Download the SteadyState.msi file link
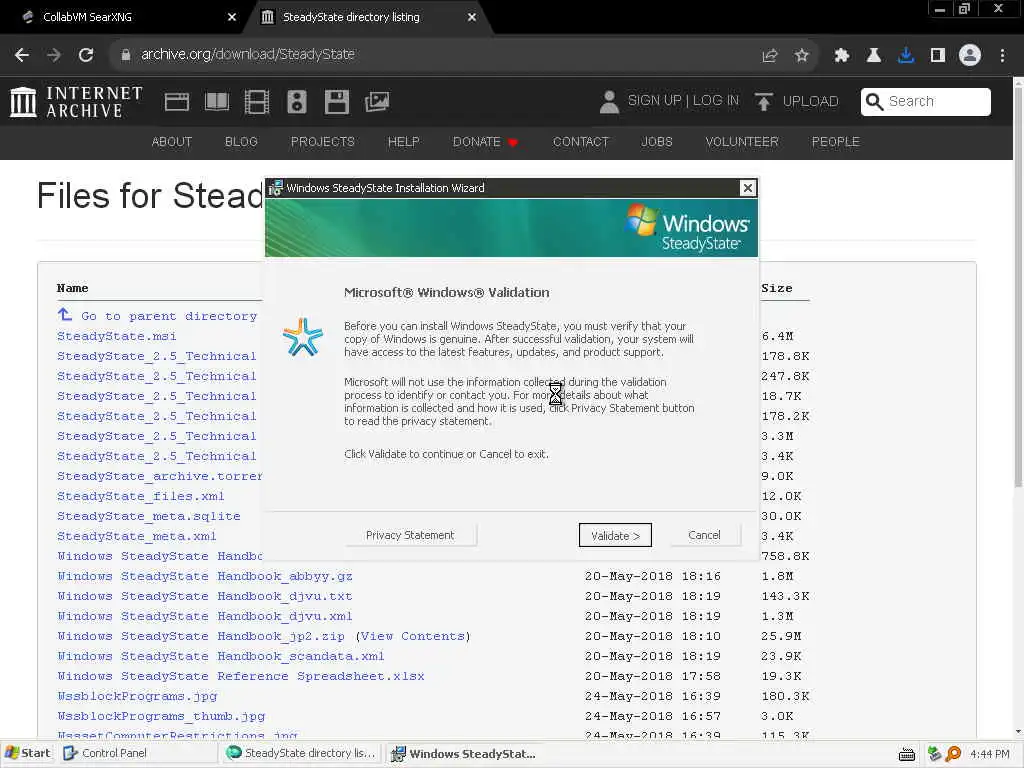The width and height of the screenshot is (1024, 768). [116, 336]
